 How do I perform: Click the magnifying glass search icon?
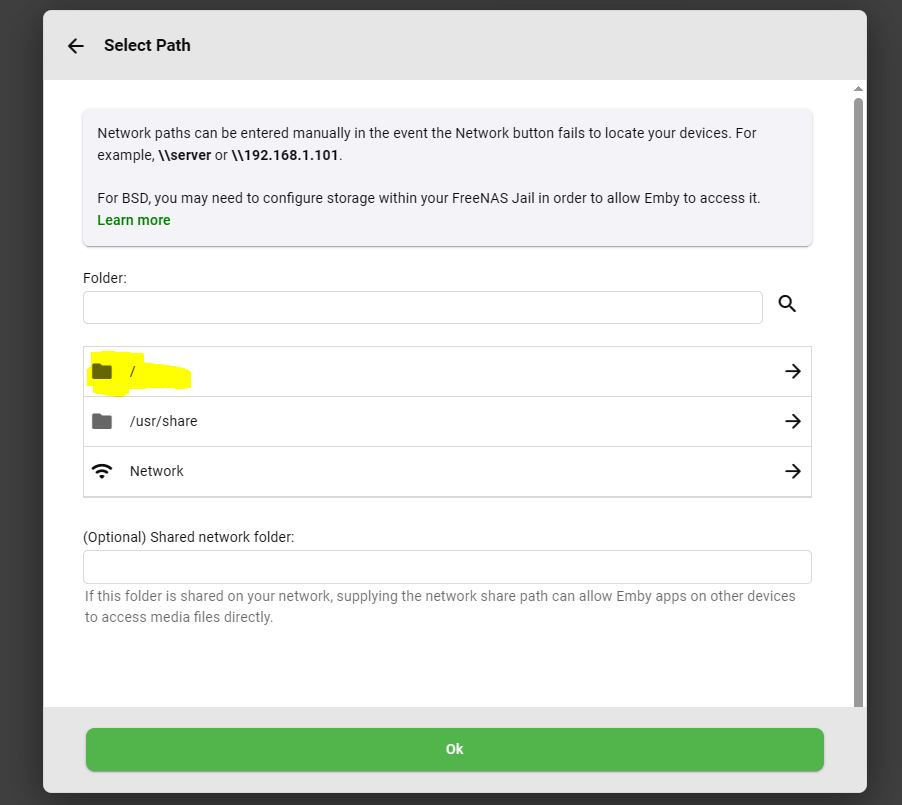787,303
